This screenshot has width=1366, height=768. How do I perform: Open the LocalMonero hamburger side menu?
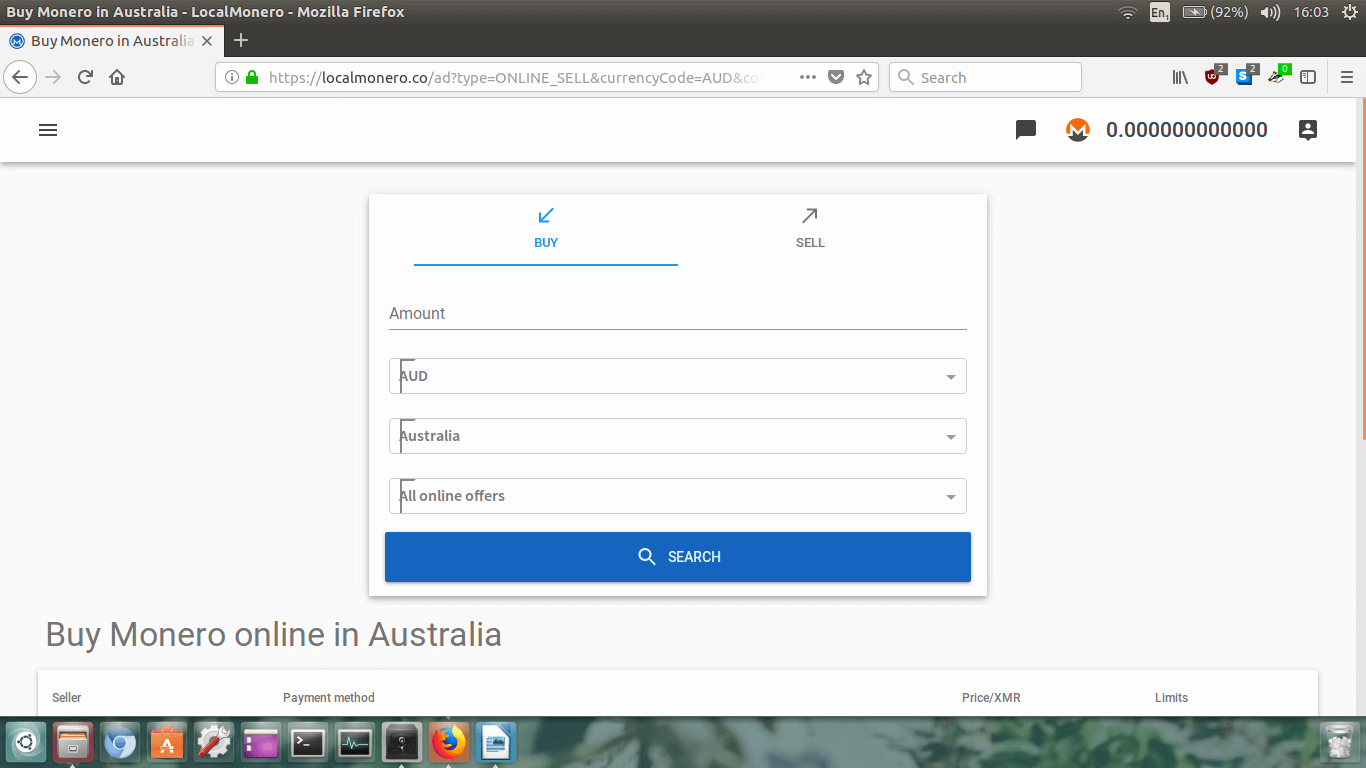pyautogui.click(x=48, y=130)
